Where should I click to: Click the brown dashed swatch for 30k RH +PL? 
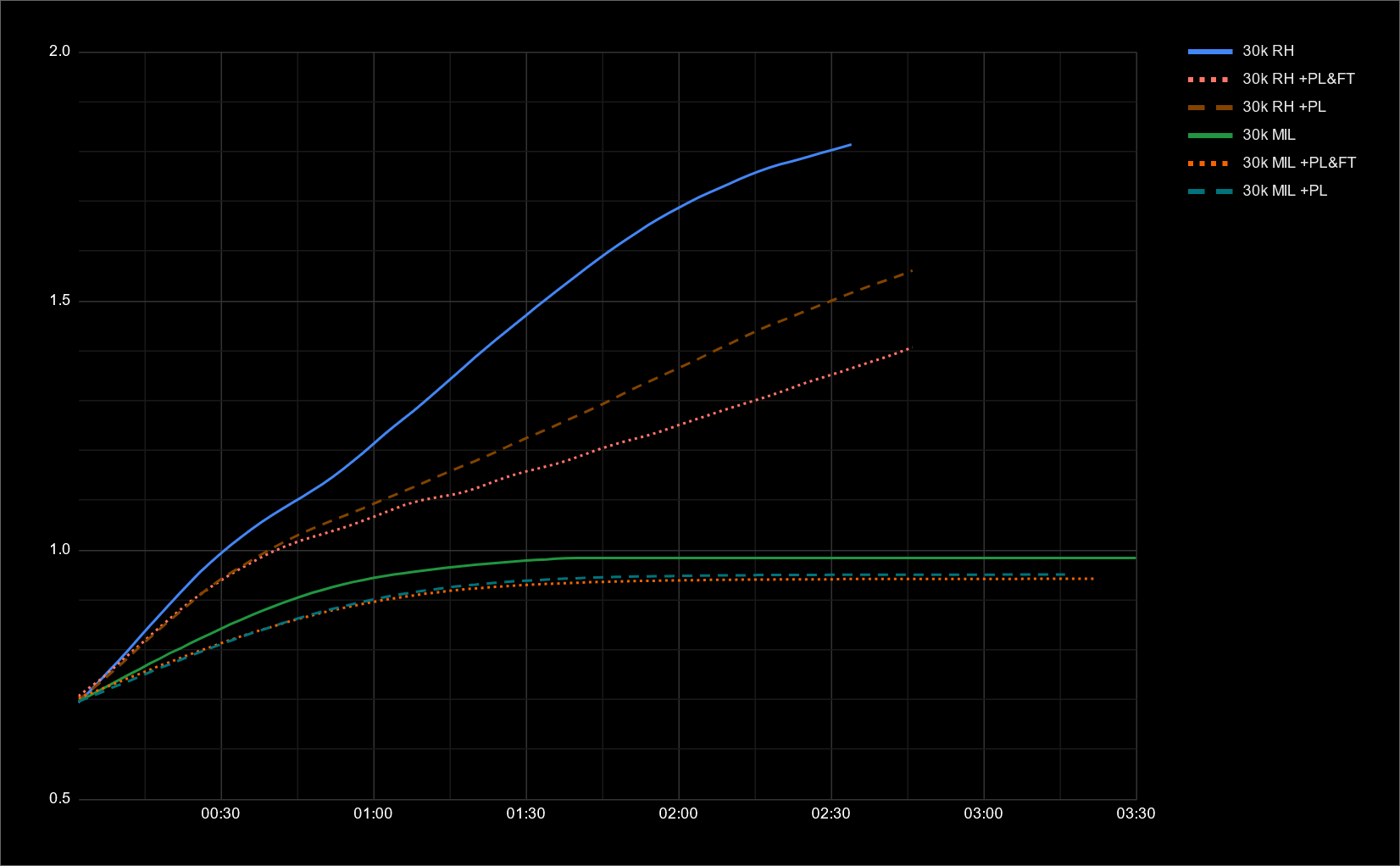[1209, 108]
